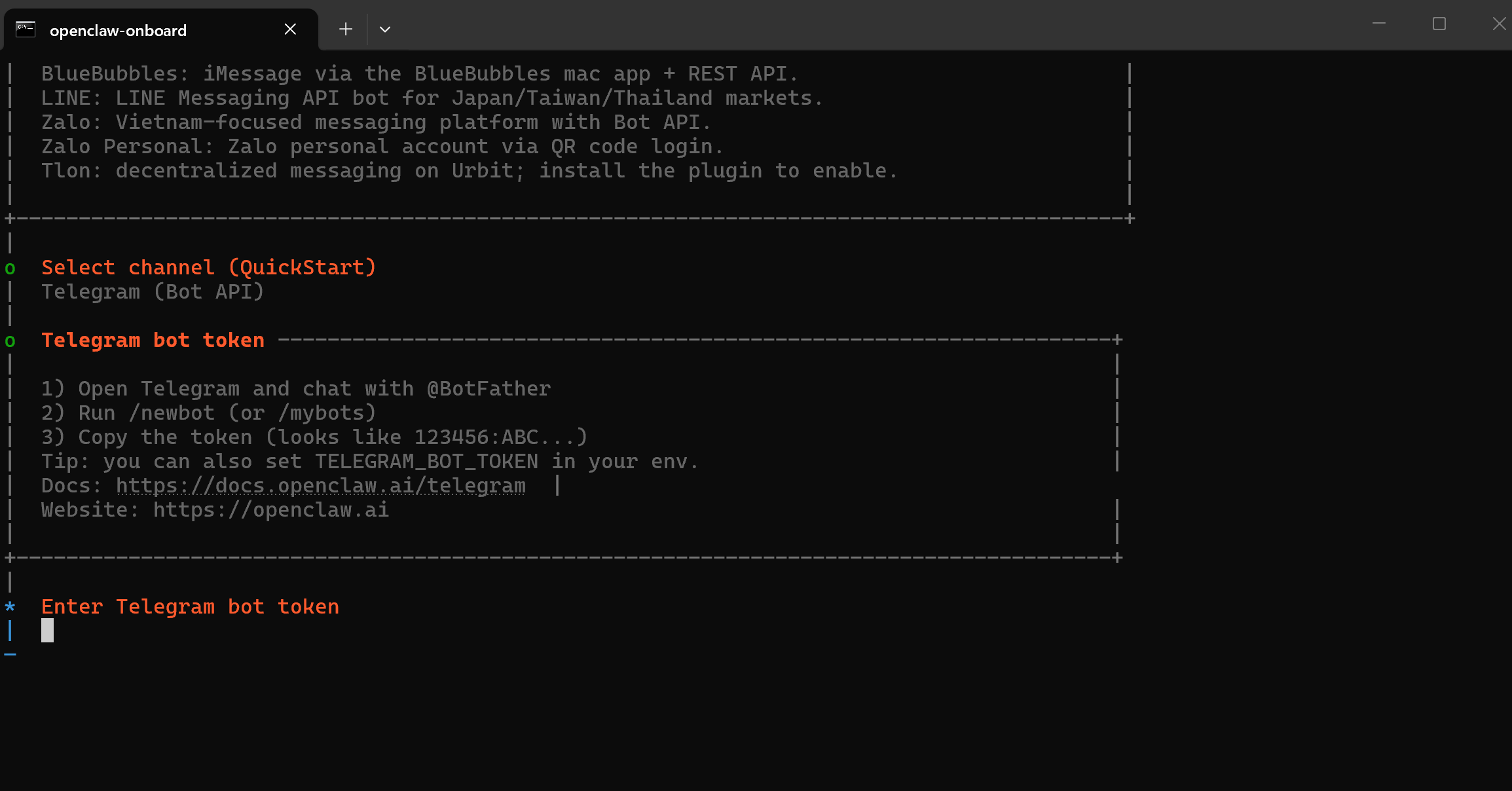Click the @BotFather mention
This screenshot has height=791, width=1512.
point(489,389)
